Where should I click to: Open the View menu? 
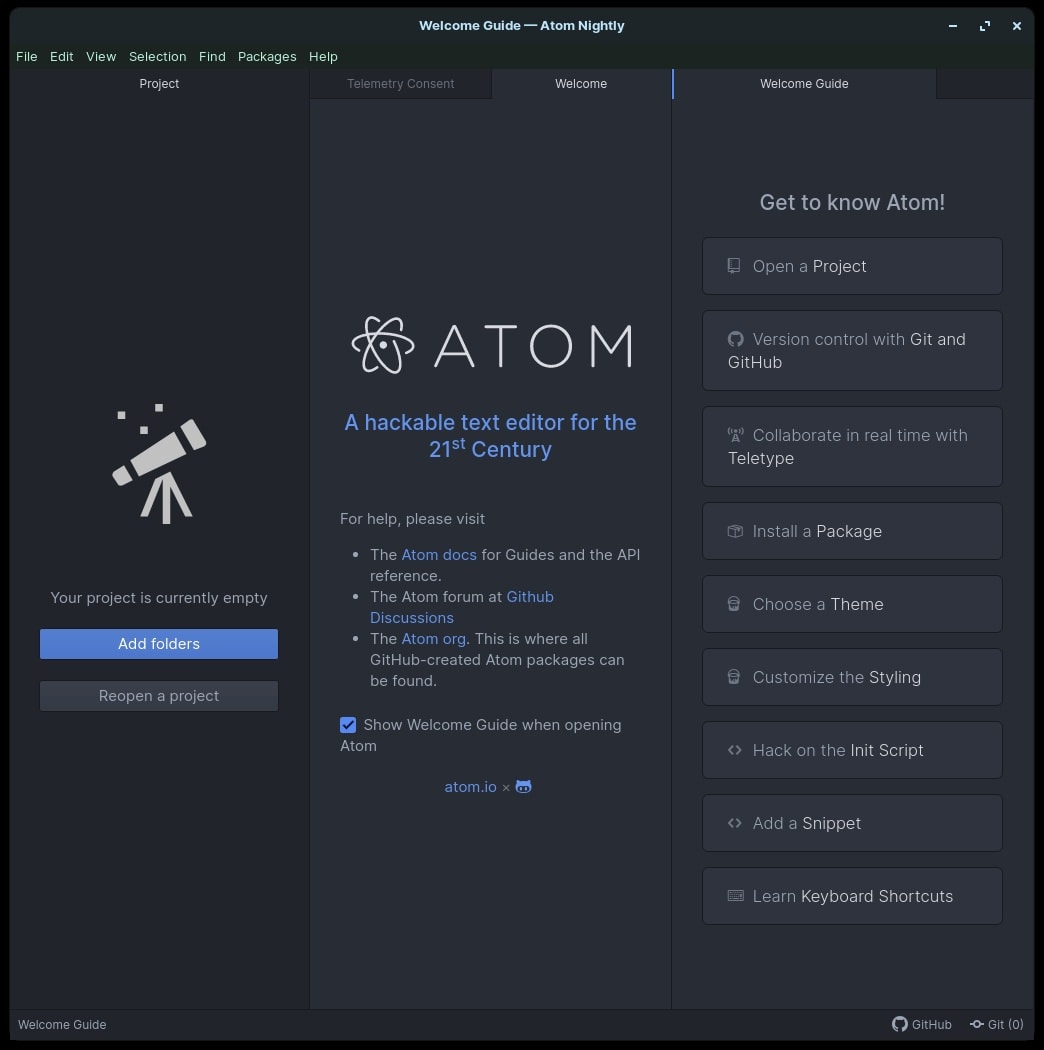coord(101,56)
